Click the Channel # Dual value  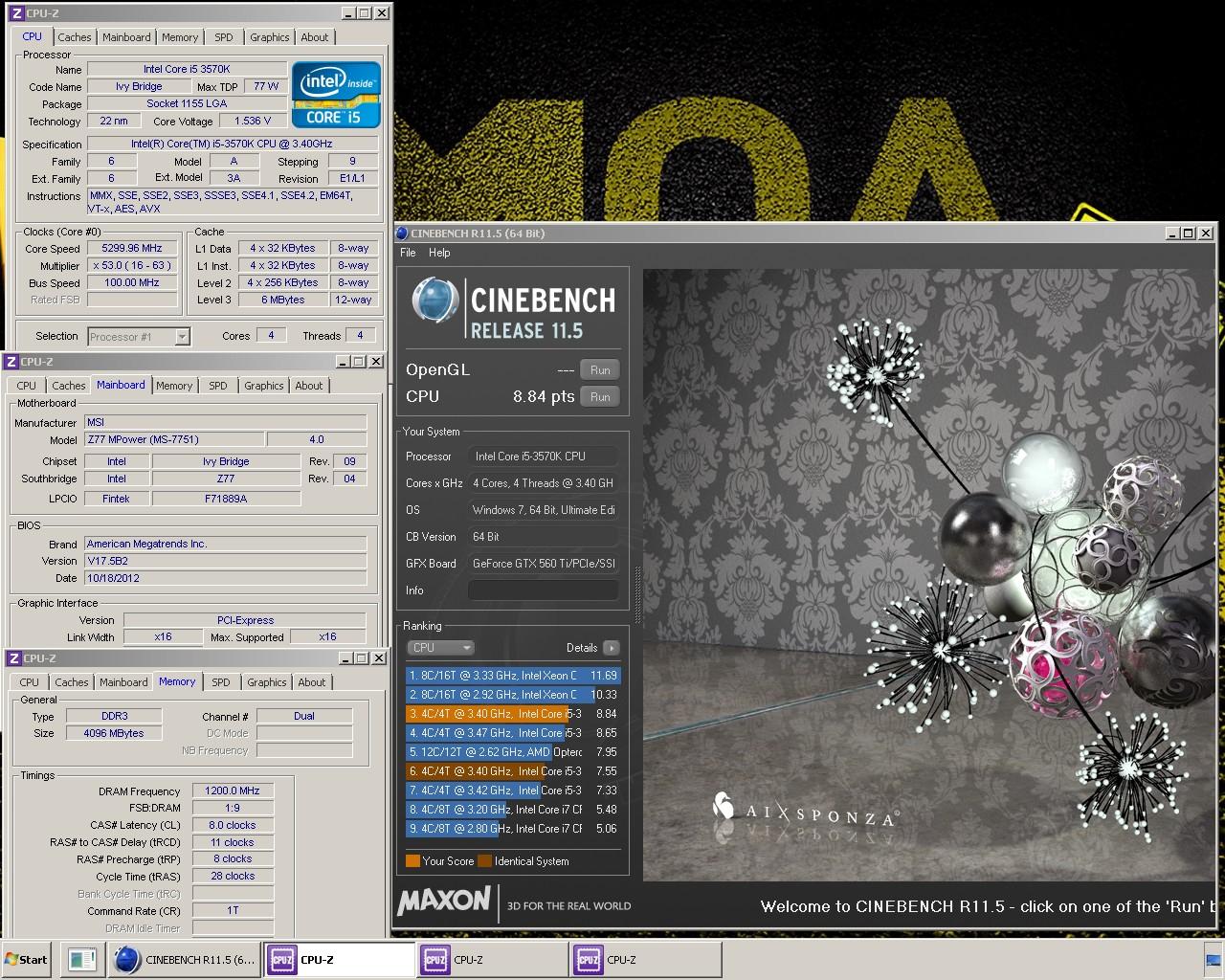(304, 716)
